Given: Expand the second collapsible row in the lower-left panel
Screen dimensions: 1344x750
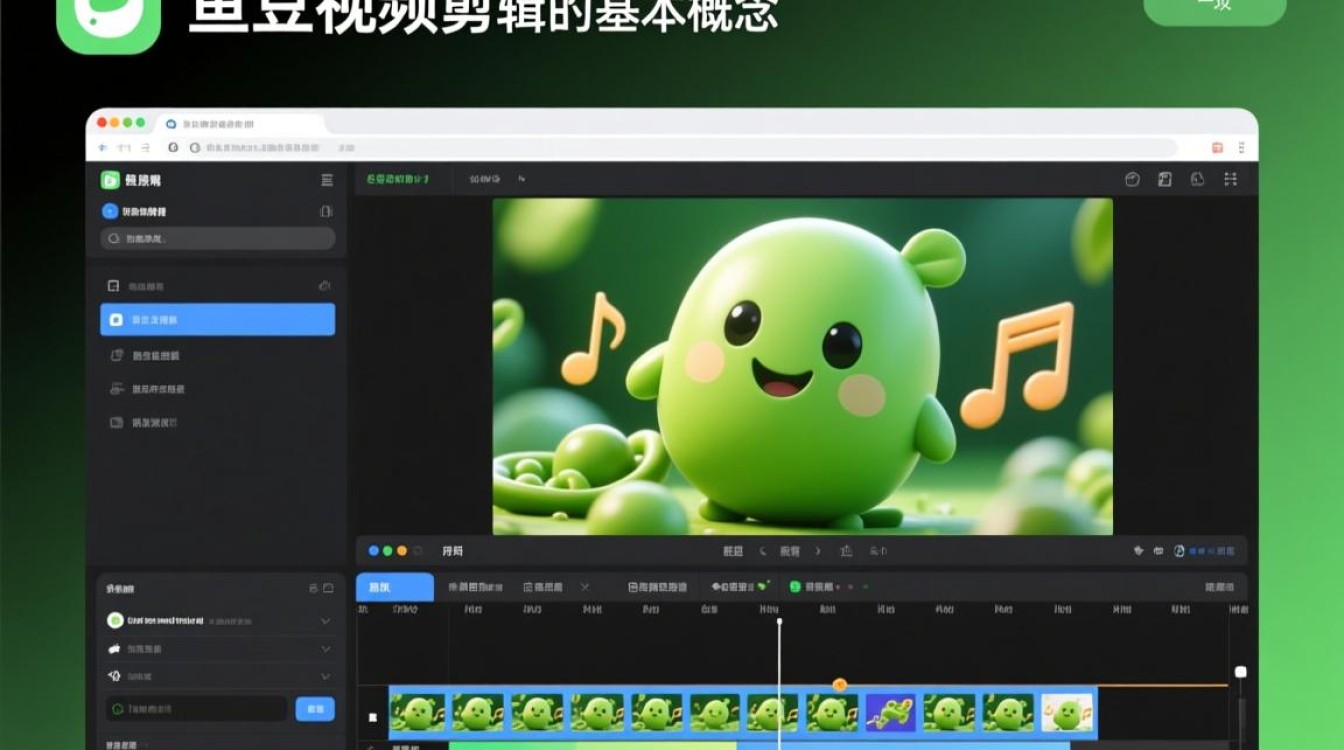Looking at the screenshot, I should pyautogui.click(x=325, y=649).
